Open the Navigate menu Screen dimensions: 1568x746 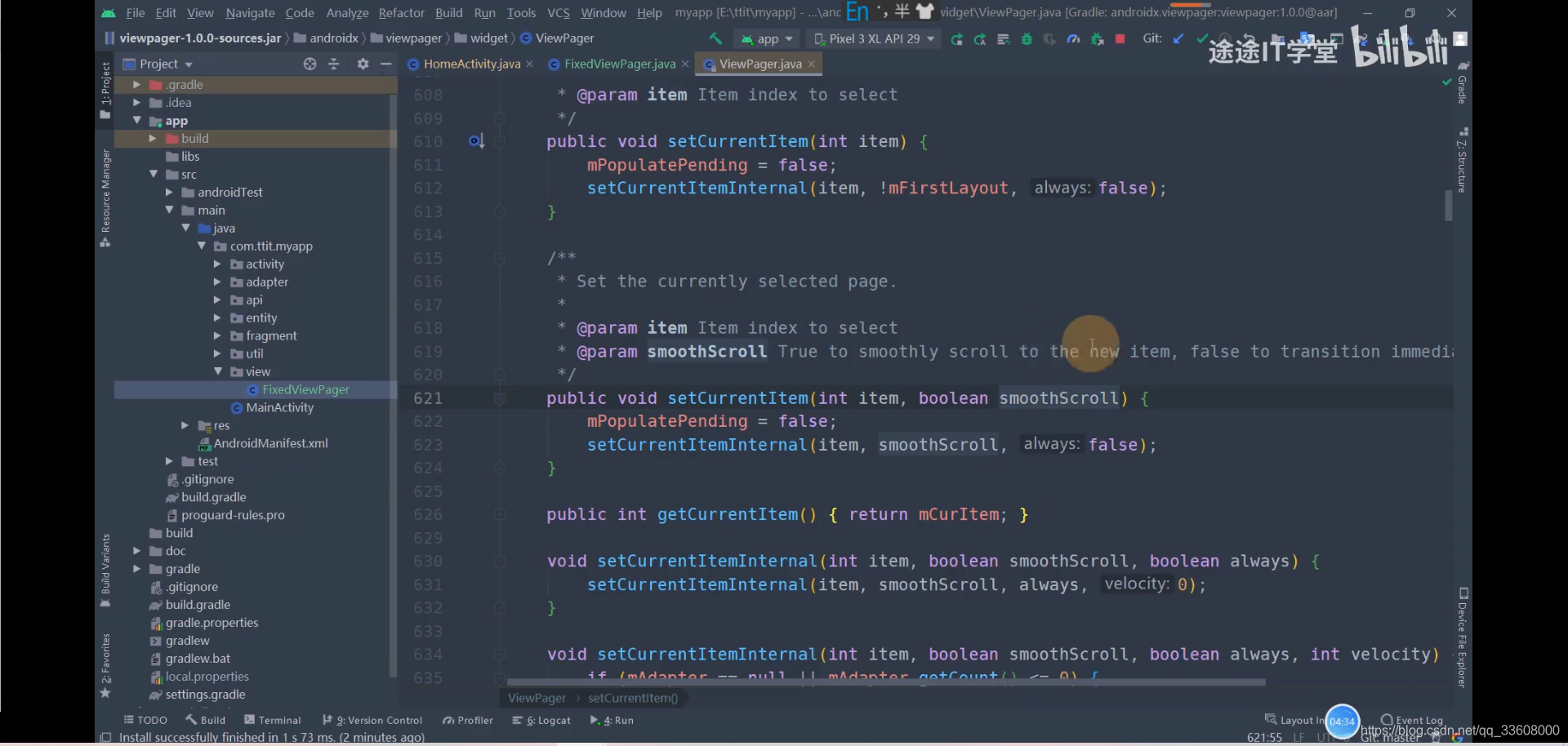click(250, 13)
